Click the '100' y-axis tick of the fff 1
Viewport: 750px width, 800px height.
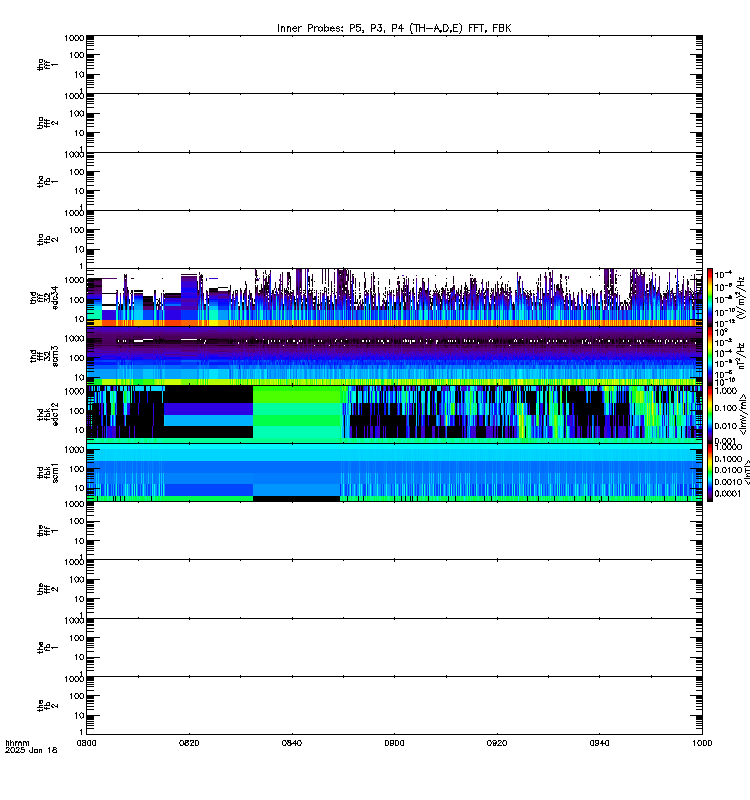77,522
